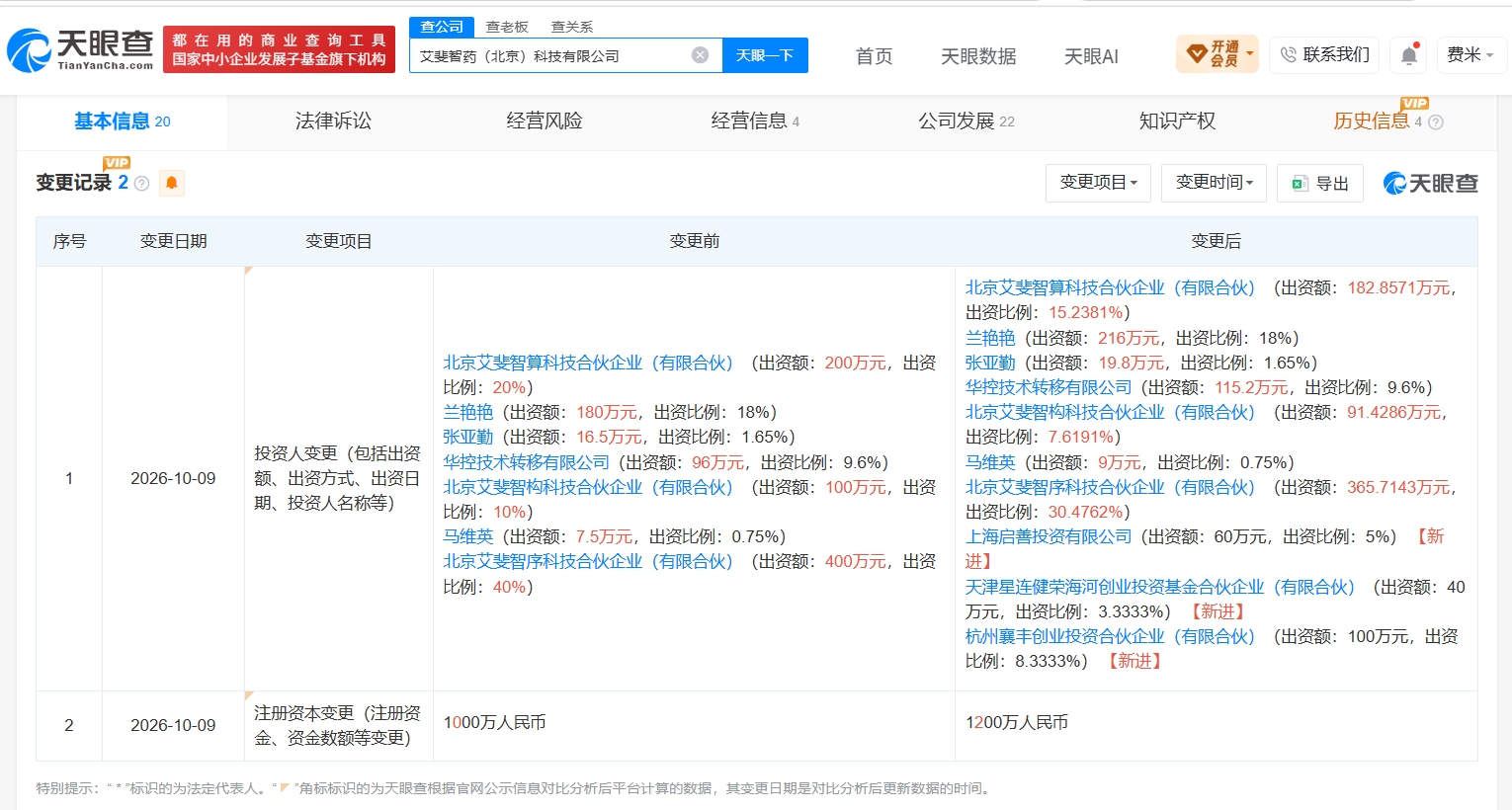Switch to the 查老板 search tab
This screenshot has height=810, width=1512.
(x=507, y=27)
